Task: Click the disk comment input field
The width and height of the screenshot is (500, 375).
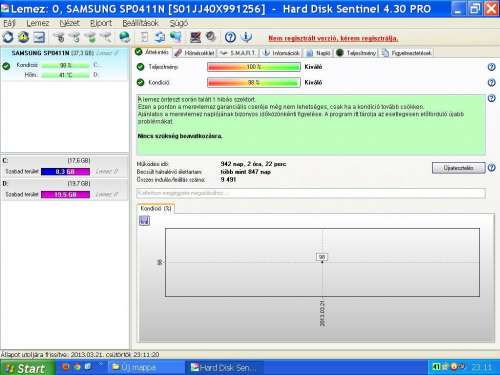Action: (311, 193)
